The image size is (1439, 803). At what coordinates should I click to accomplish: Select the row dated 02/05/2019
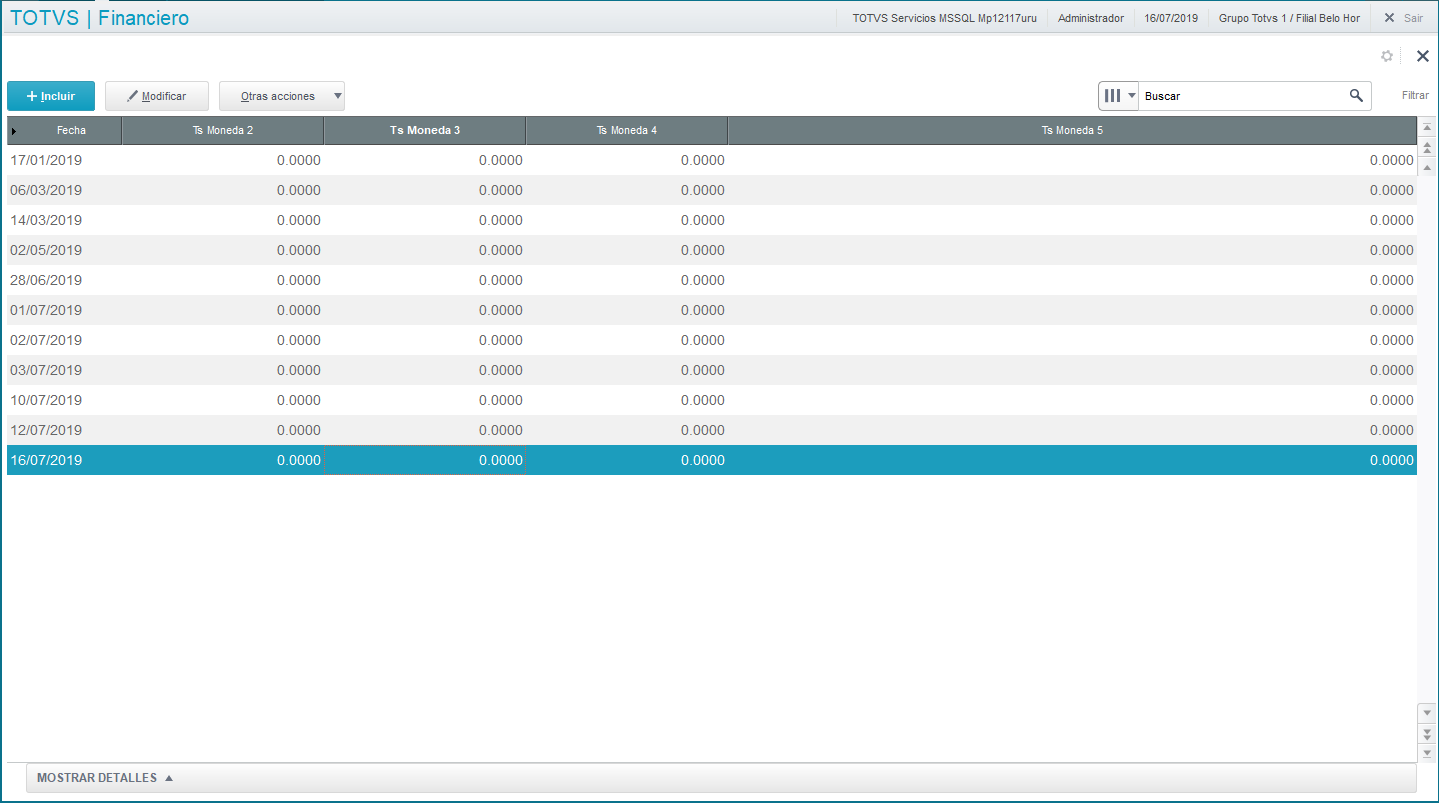[712, 250]
